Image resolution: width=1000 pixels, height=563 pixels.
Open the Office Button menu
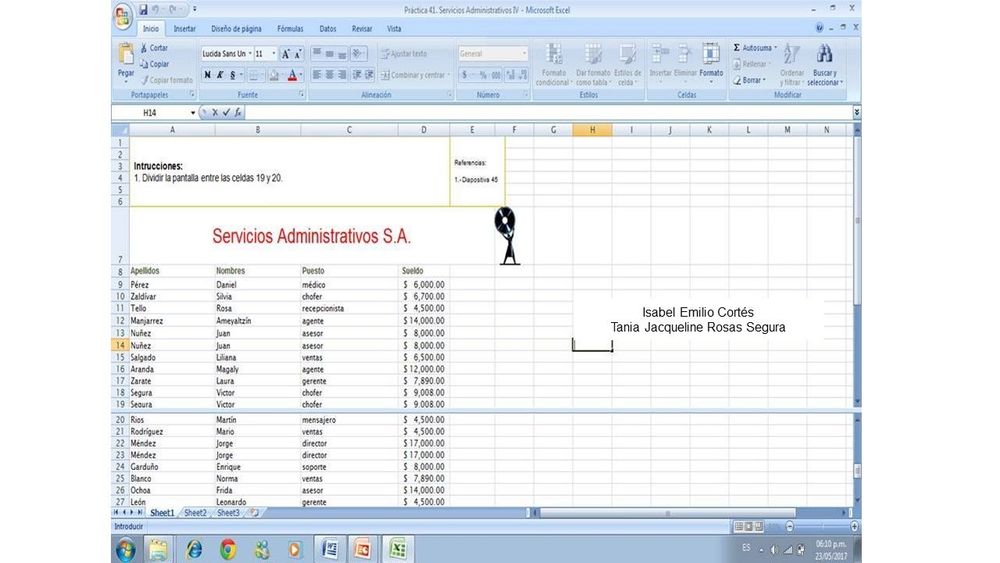click(x=123, y=18)
